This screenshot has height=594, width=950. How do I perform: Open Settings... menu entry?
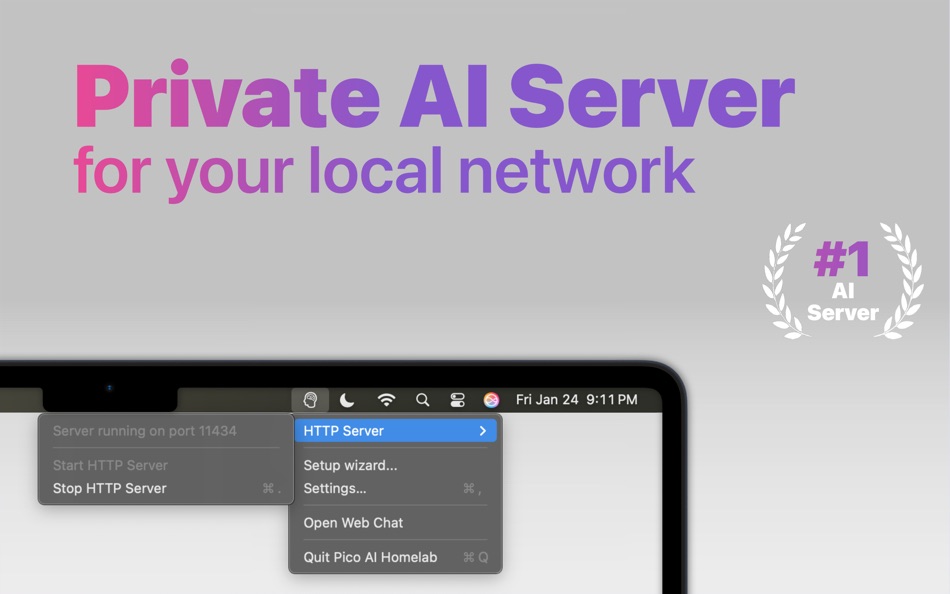396,489
